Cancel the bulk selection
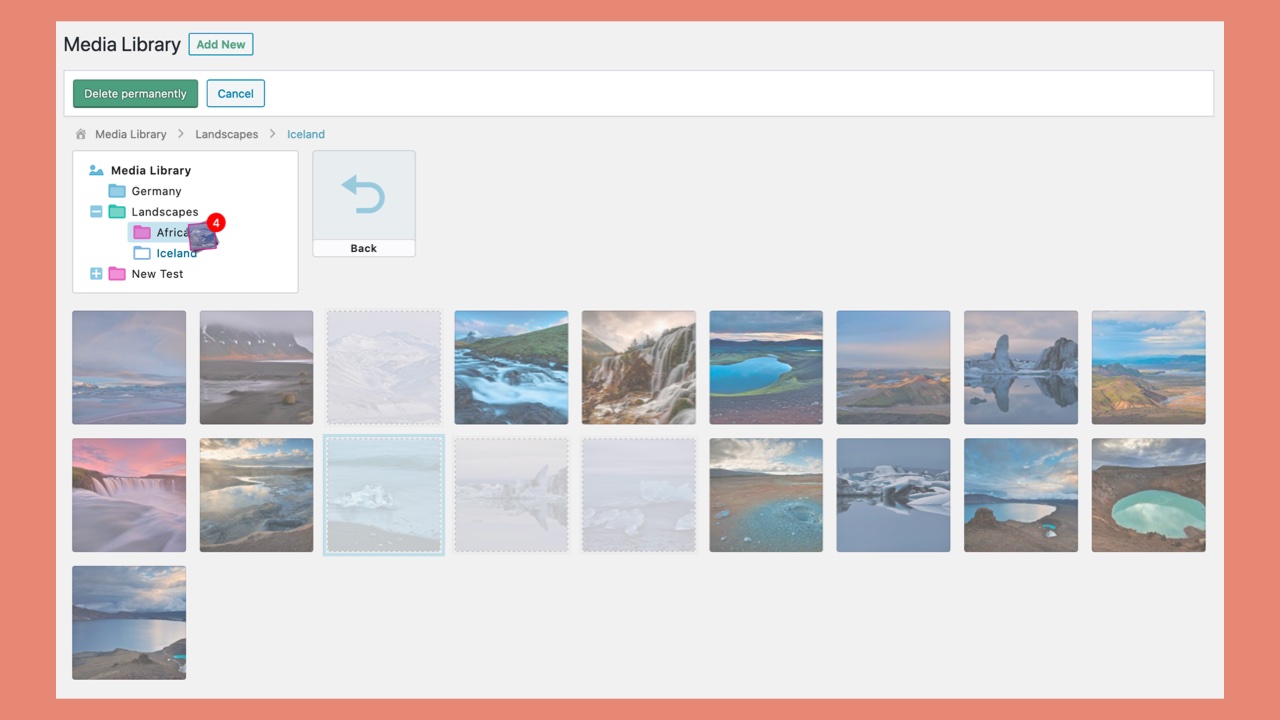This screenshot has height=720, width=1280. tap(236, 94)
